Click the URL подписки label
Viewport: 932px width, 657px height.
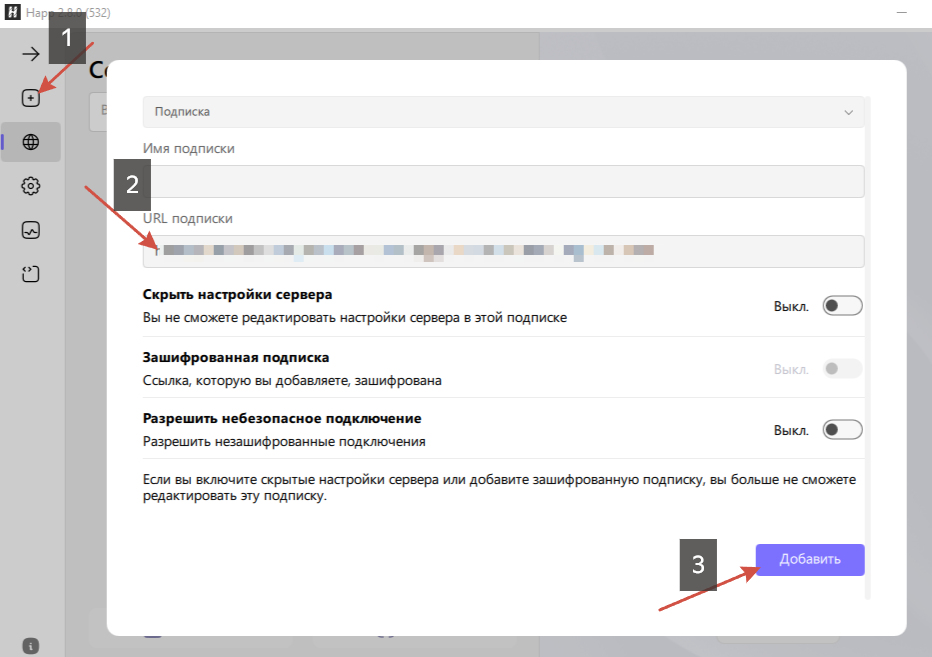click(188, 218)
